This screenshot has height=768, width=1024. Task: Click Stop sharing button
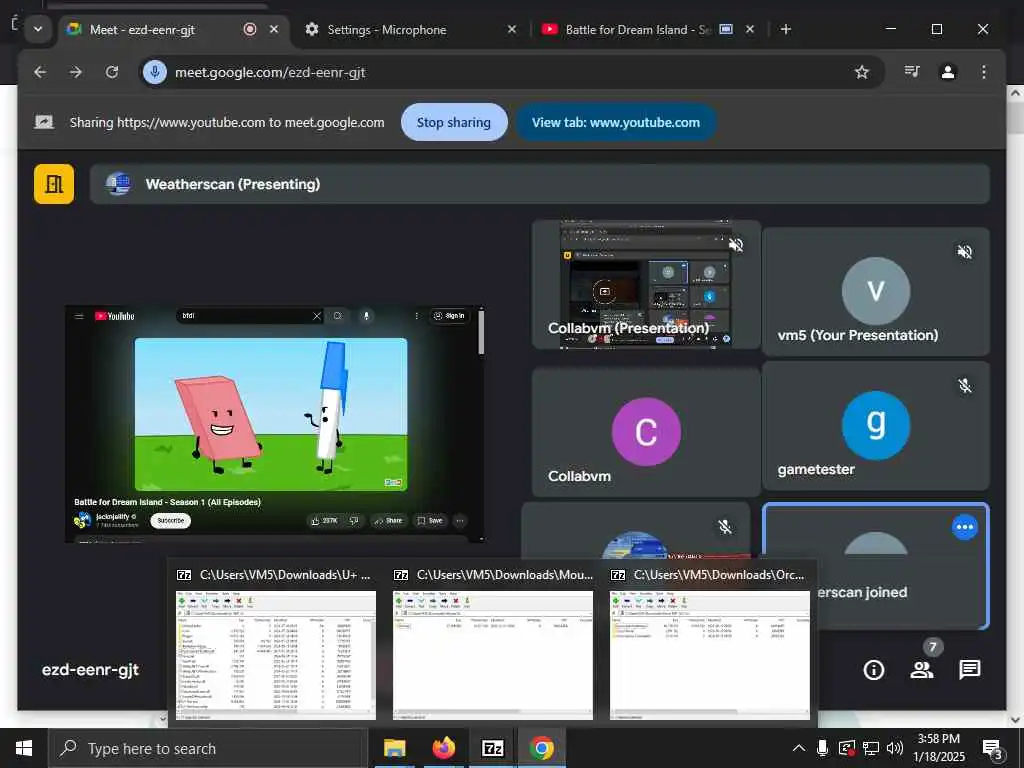pyautogui.click(x=454, y=122)
